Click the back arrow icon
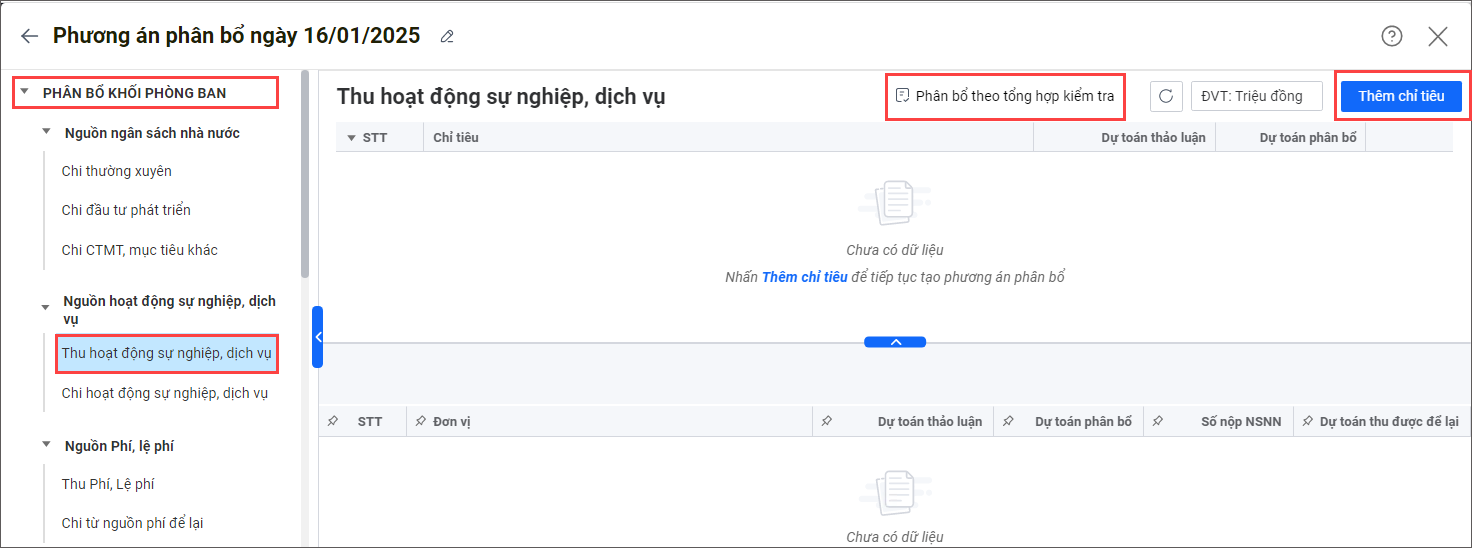The width and height of the screenshot is (1472, 548). coord(30,37)
